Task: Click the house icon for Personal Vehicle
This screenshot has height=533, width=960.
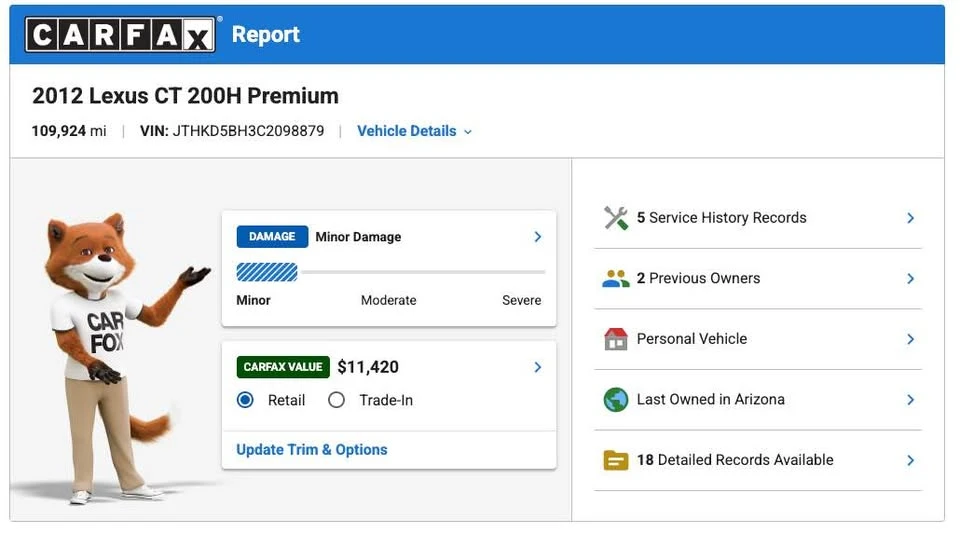Action: (616, 338)
